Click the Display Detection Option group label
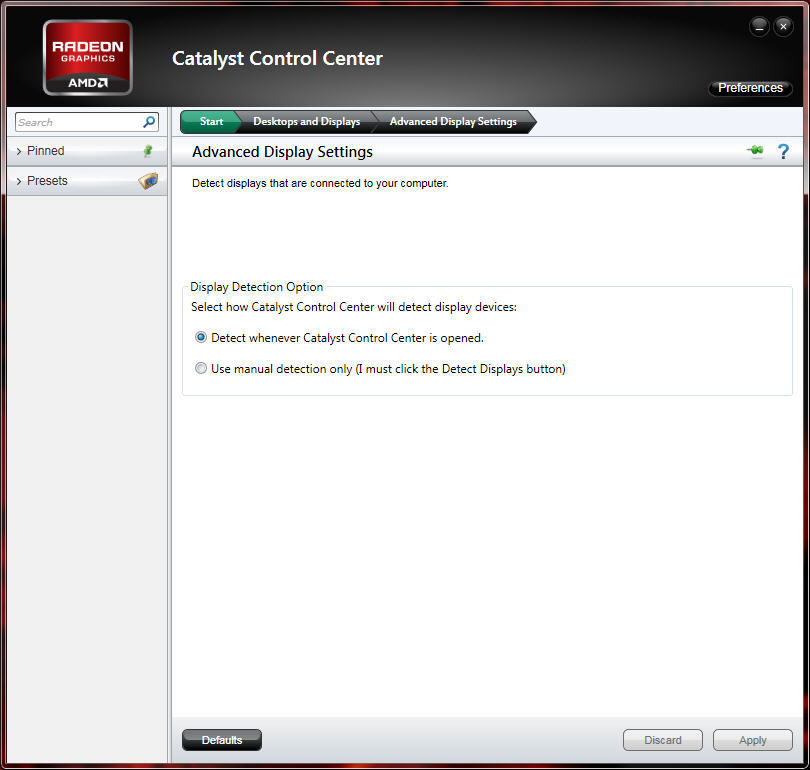Screen dimensions: 810x770 click(257, 287)
